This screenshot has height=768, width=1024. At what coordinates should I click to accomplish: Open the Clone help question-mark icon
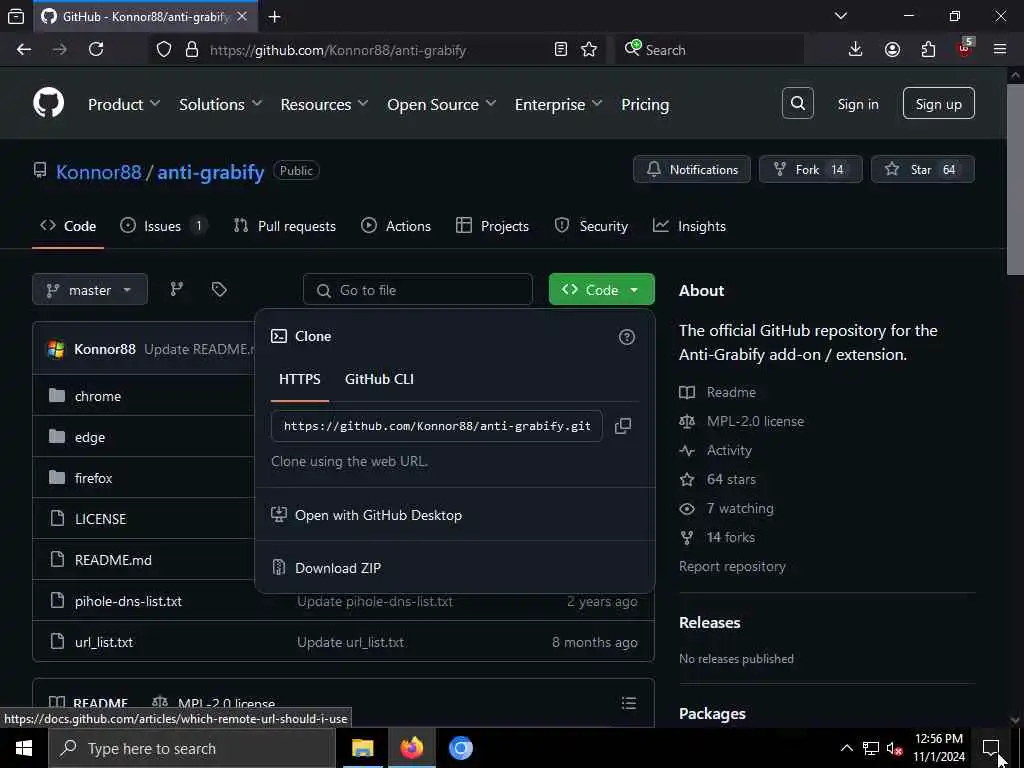tap(626, 337)
